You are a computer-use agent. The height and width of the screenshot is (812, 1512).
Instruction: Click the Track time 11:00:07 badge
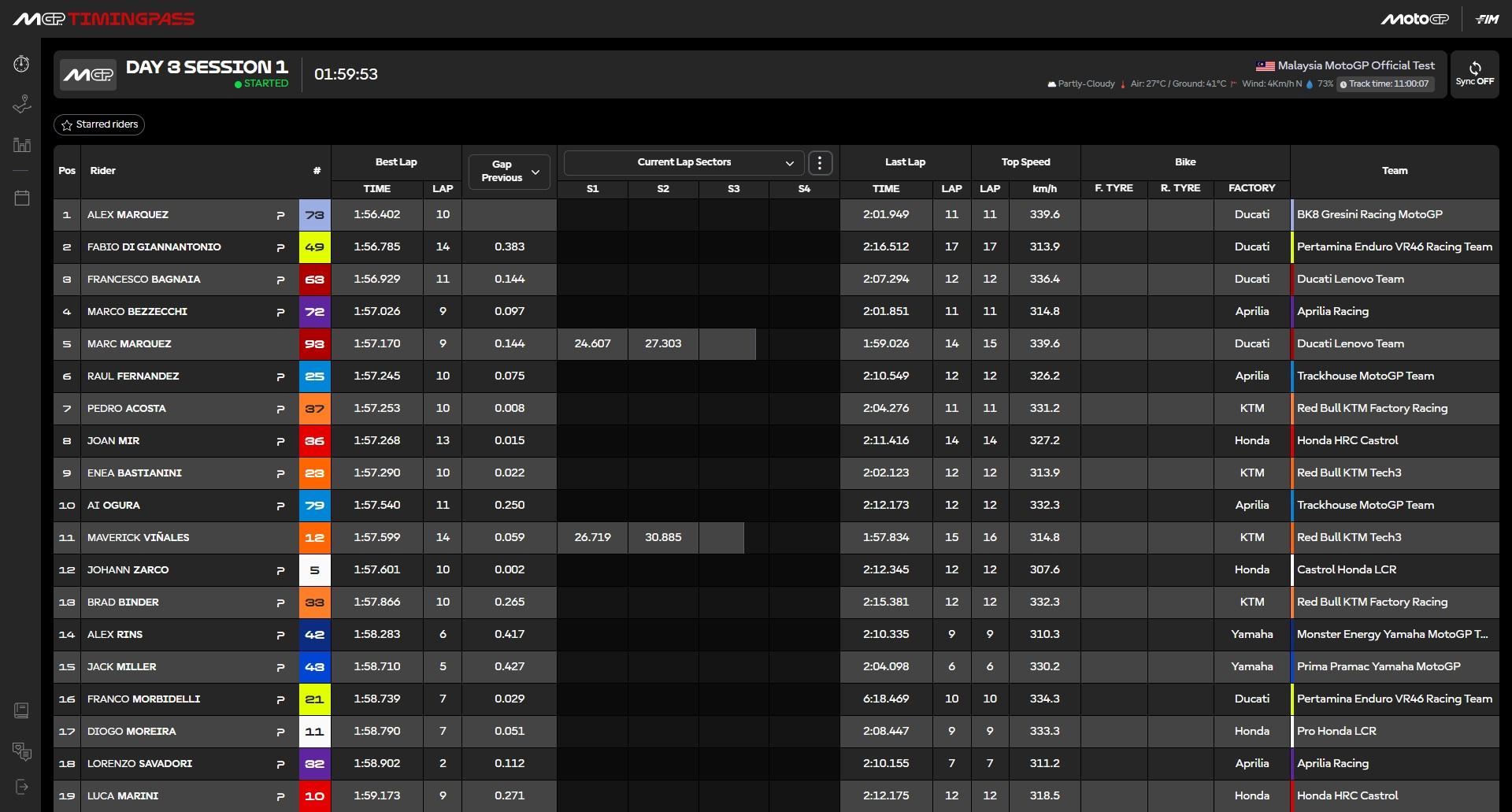(x=1385, y=84)
